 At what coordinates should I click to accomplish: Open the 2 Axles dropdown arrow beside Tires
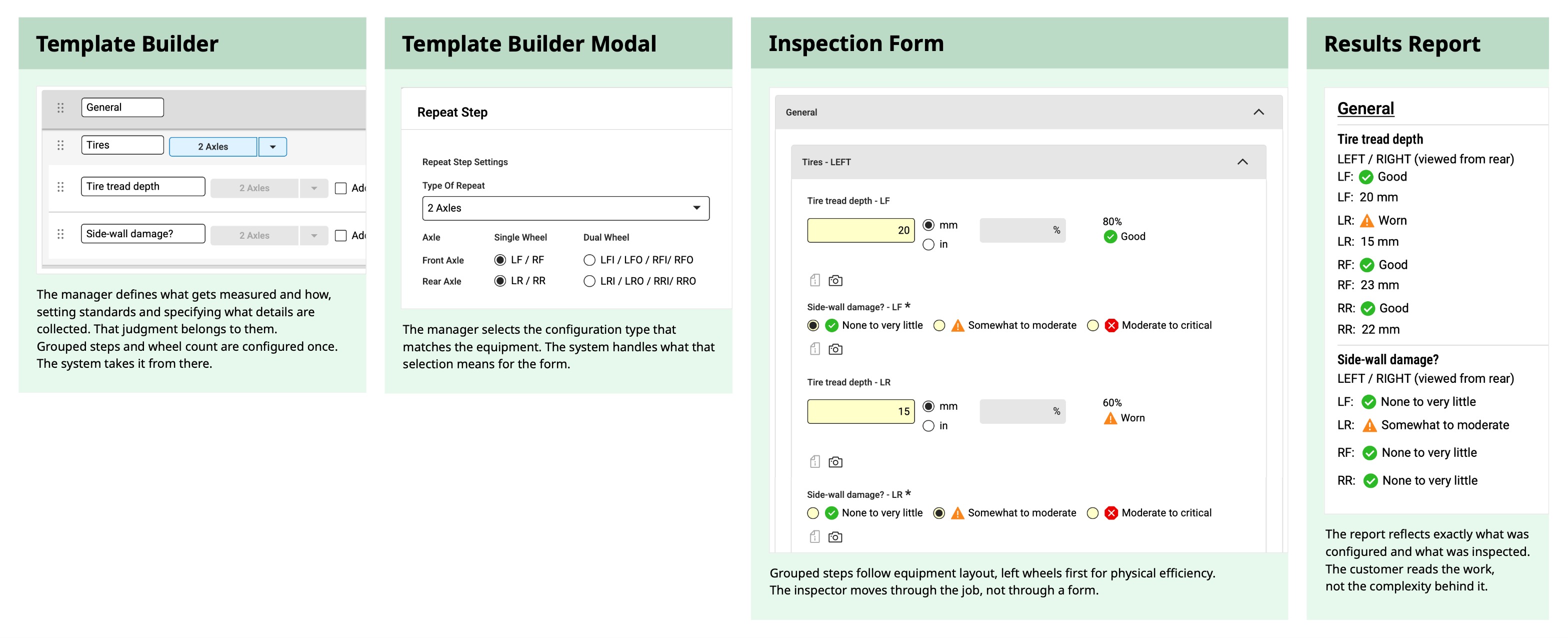coord(272,147)
